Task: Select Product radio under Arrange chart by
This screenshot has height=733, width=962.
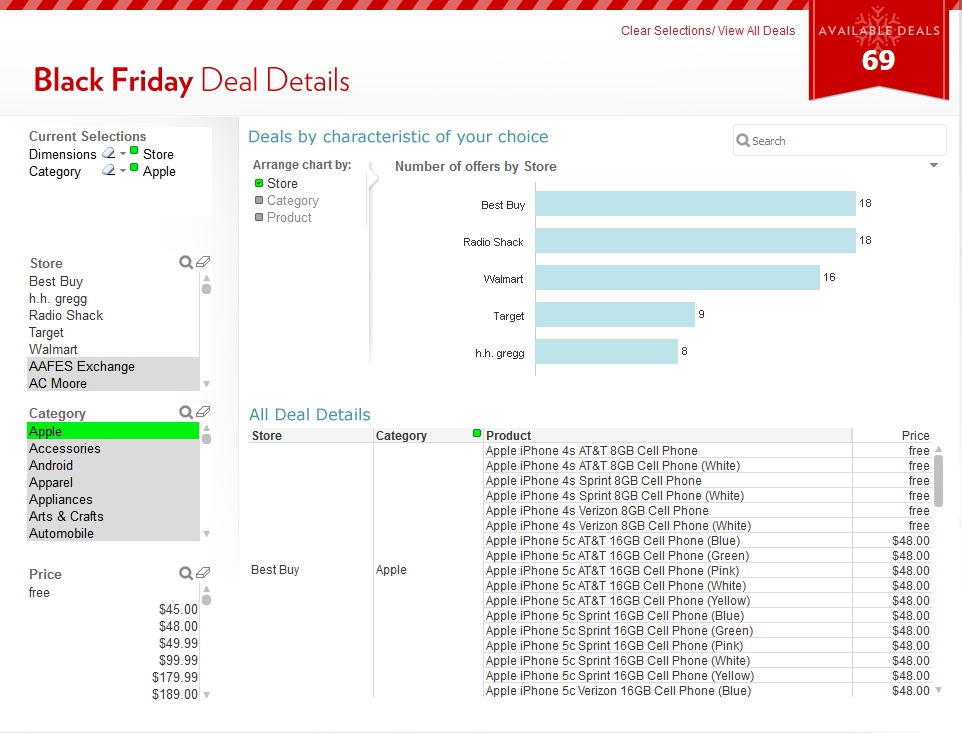Action: (259, 217)
